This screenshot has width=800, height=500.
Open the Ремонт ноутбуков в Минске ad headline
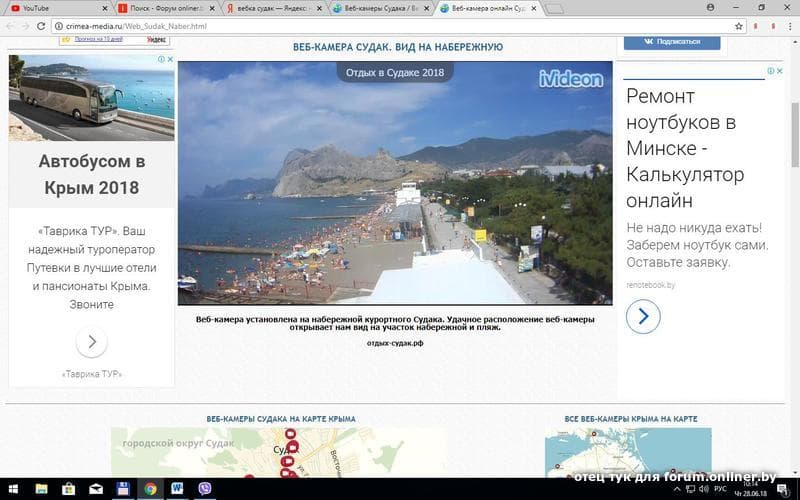[685, 148]
